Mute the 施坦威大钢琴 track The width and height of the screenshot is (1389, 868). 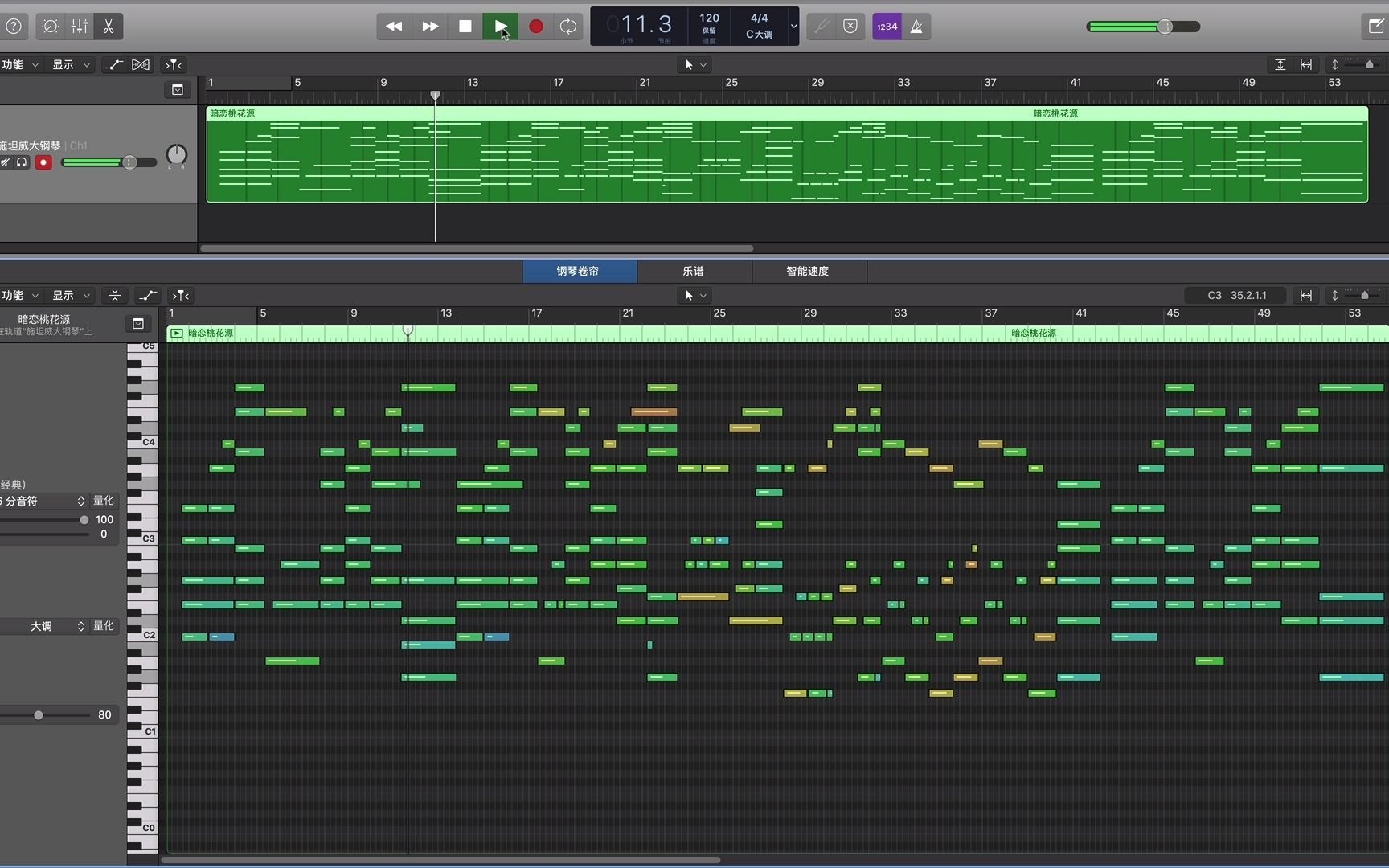tap(6, 162)
